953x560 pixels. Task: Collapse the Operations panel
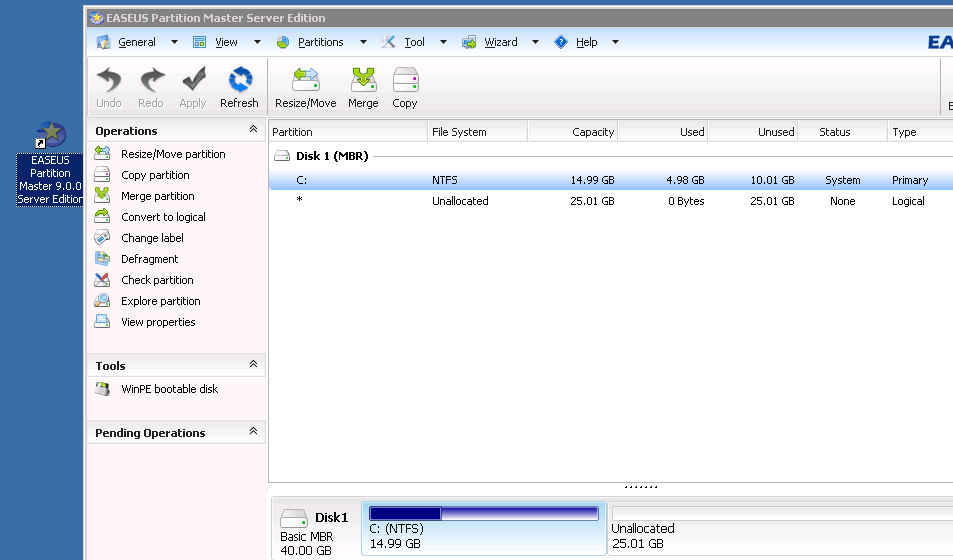pos(253,130)
